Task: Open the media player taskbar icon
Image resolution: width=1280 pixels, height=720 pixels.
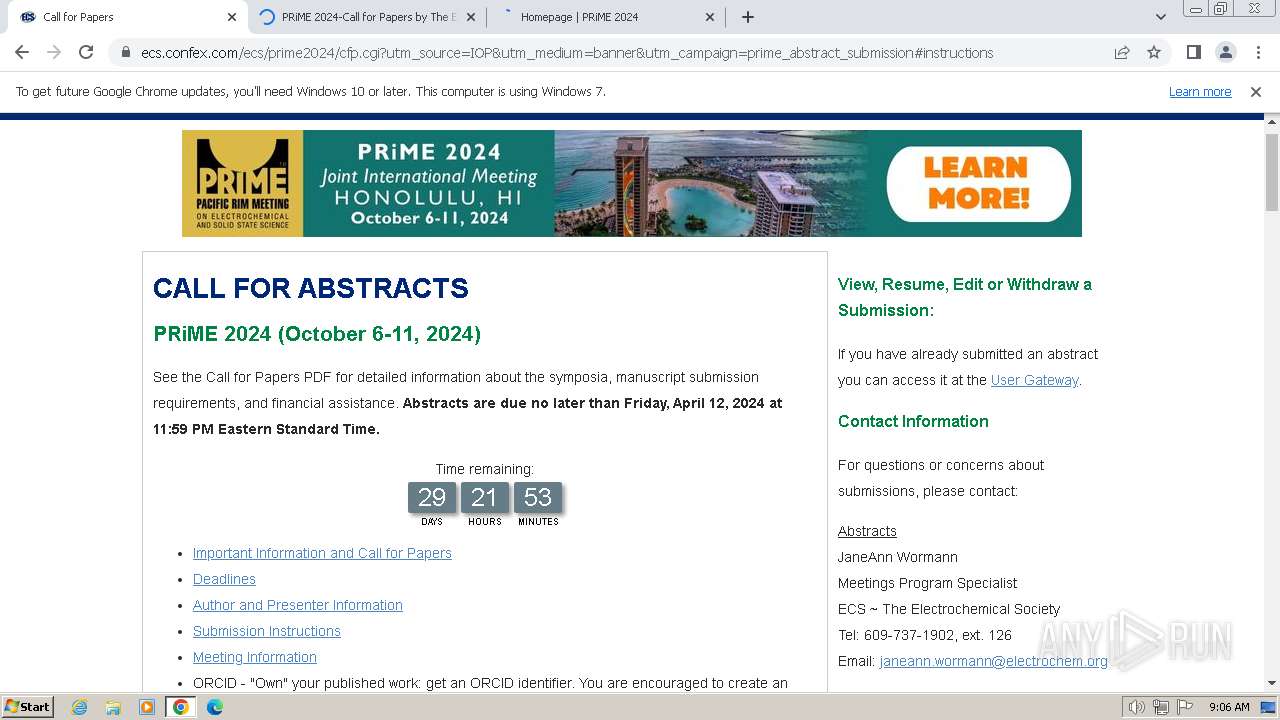Action: click(x=147, y=707)
